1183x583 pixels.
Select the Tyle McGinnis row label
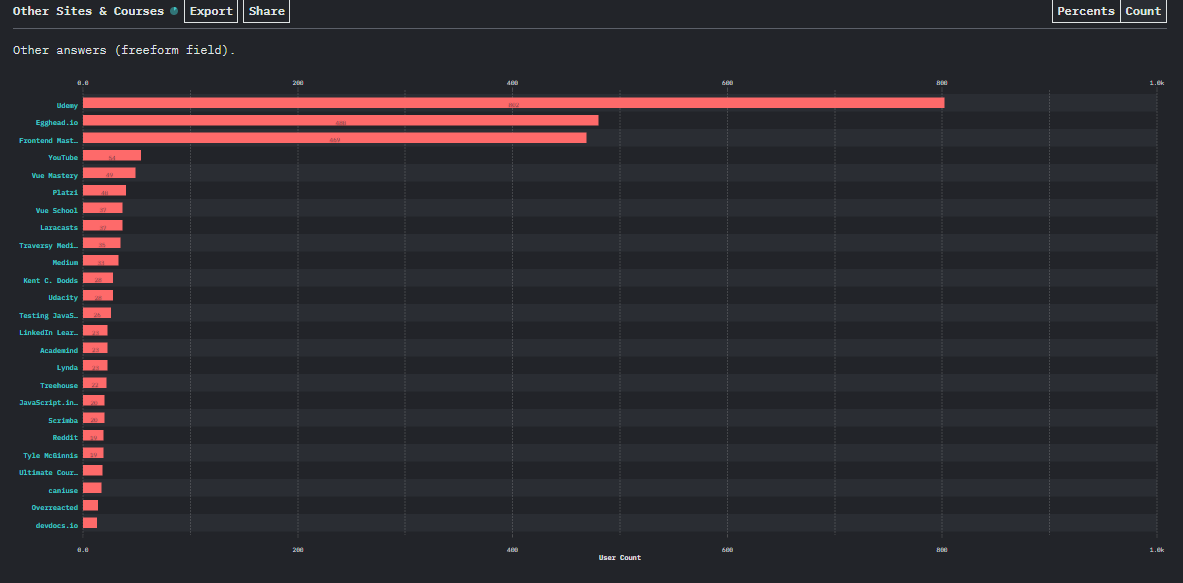pos(51,456)
